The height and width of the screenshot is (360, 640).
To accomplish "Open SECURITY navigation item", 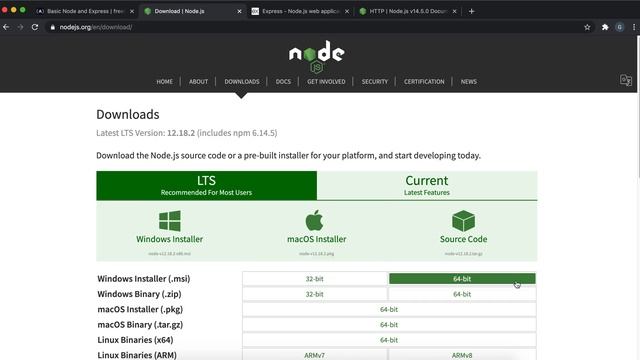I will pyautogui.click(x=375, y=82).
